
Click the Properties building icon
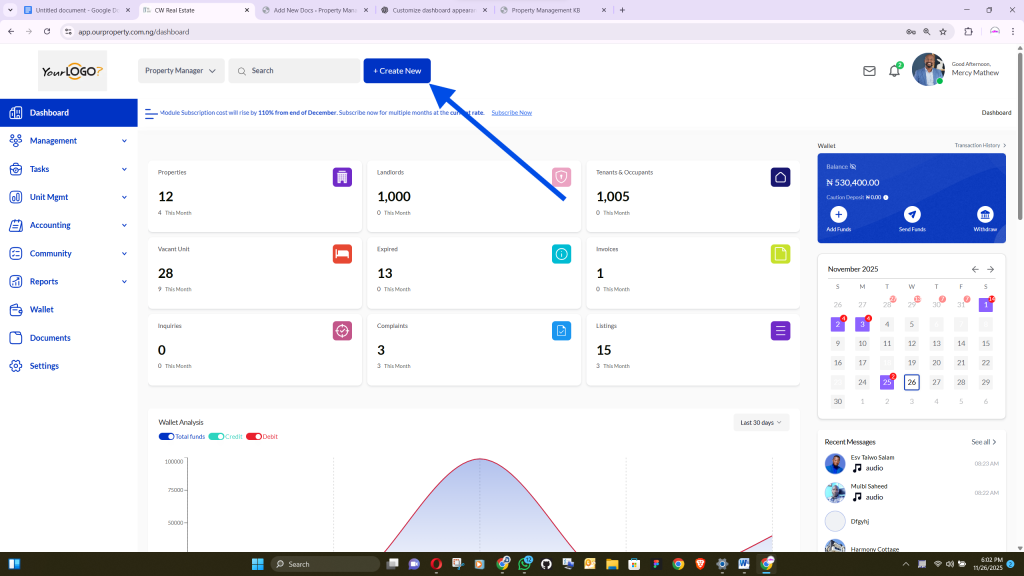(342, 177)
